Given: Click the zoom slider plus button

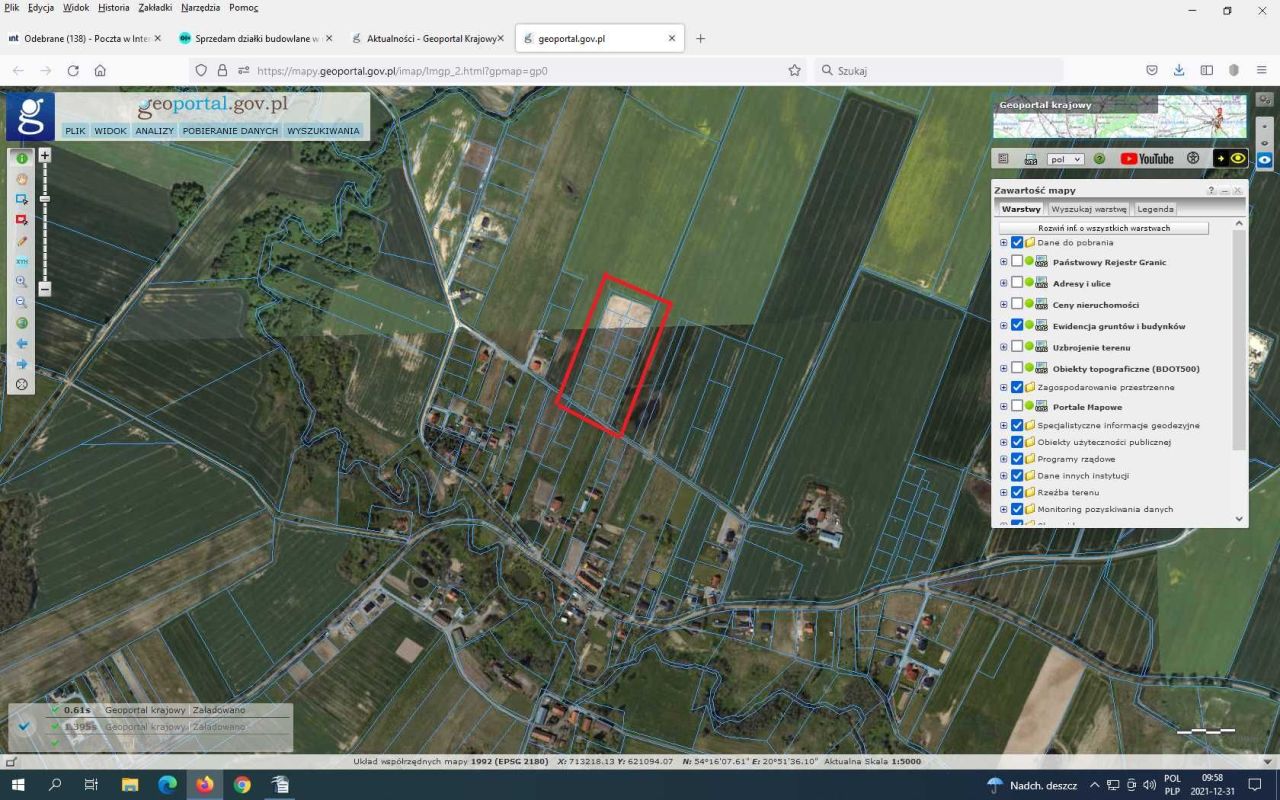Looking at the screenshot, I should pos(45,156).
